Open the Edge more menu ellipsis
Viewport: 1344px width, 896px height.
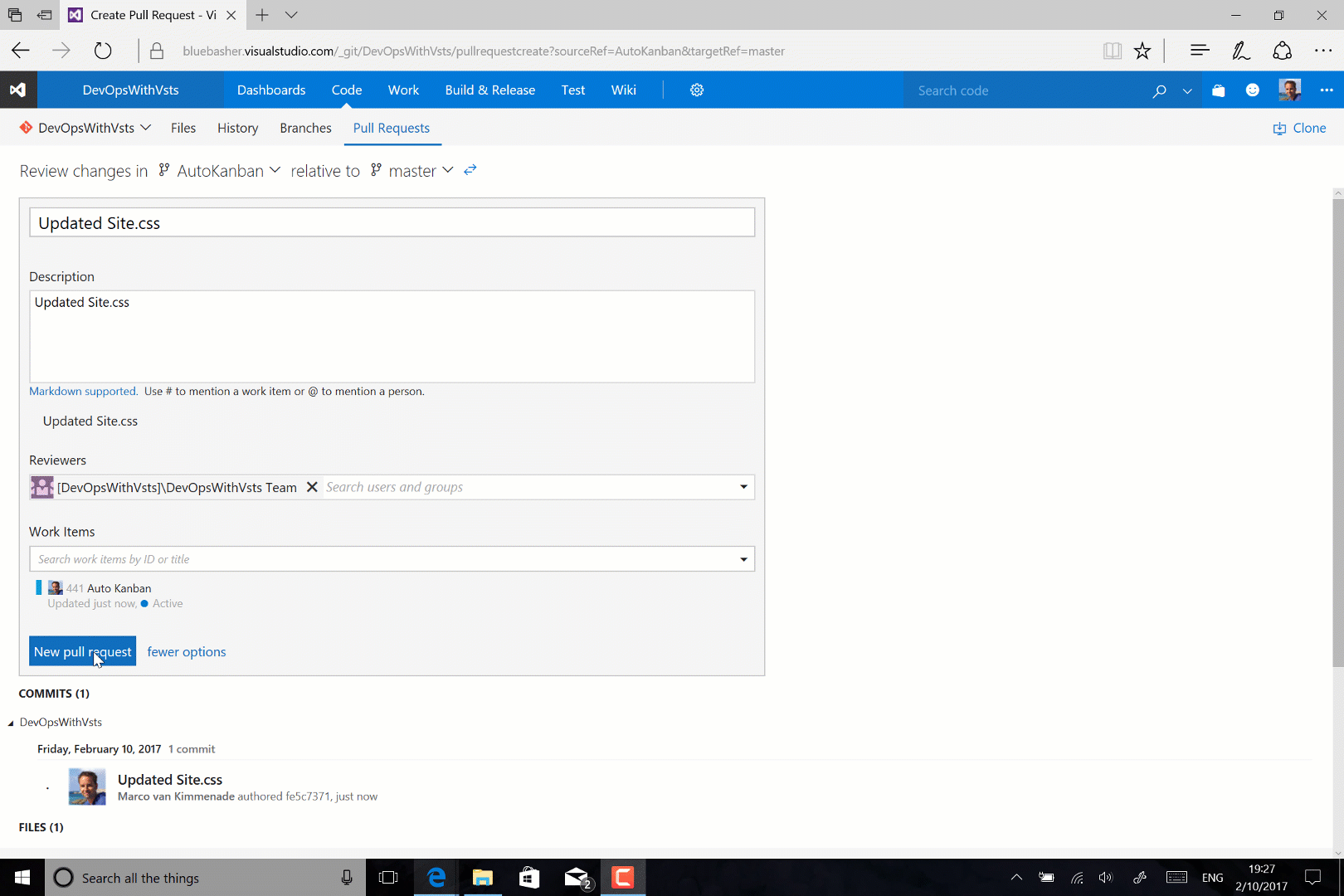pyautogui.click(x=1323, y=51)
